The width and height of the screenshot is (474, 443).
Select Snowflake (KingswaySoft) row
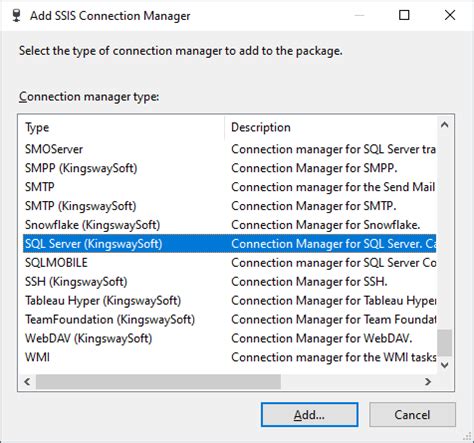[229, 225]
